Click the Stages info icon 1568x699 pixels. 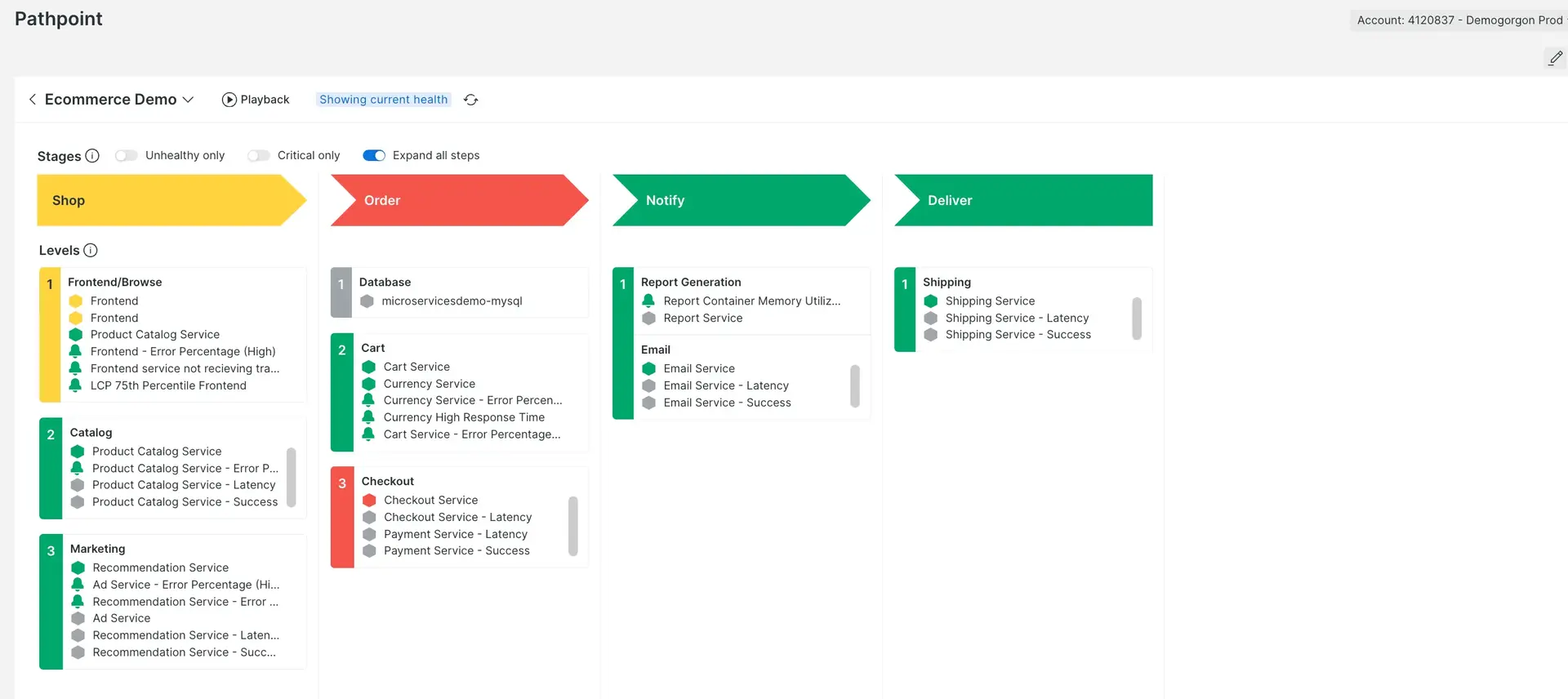[92, 156]
